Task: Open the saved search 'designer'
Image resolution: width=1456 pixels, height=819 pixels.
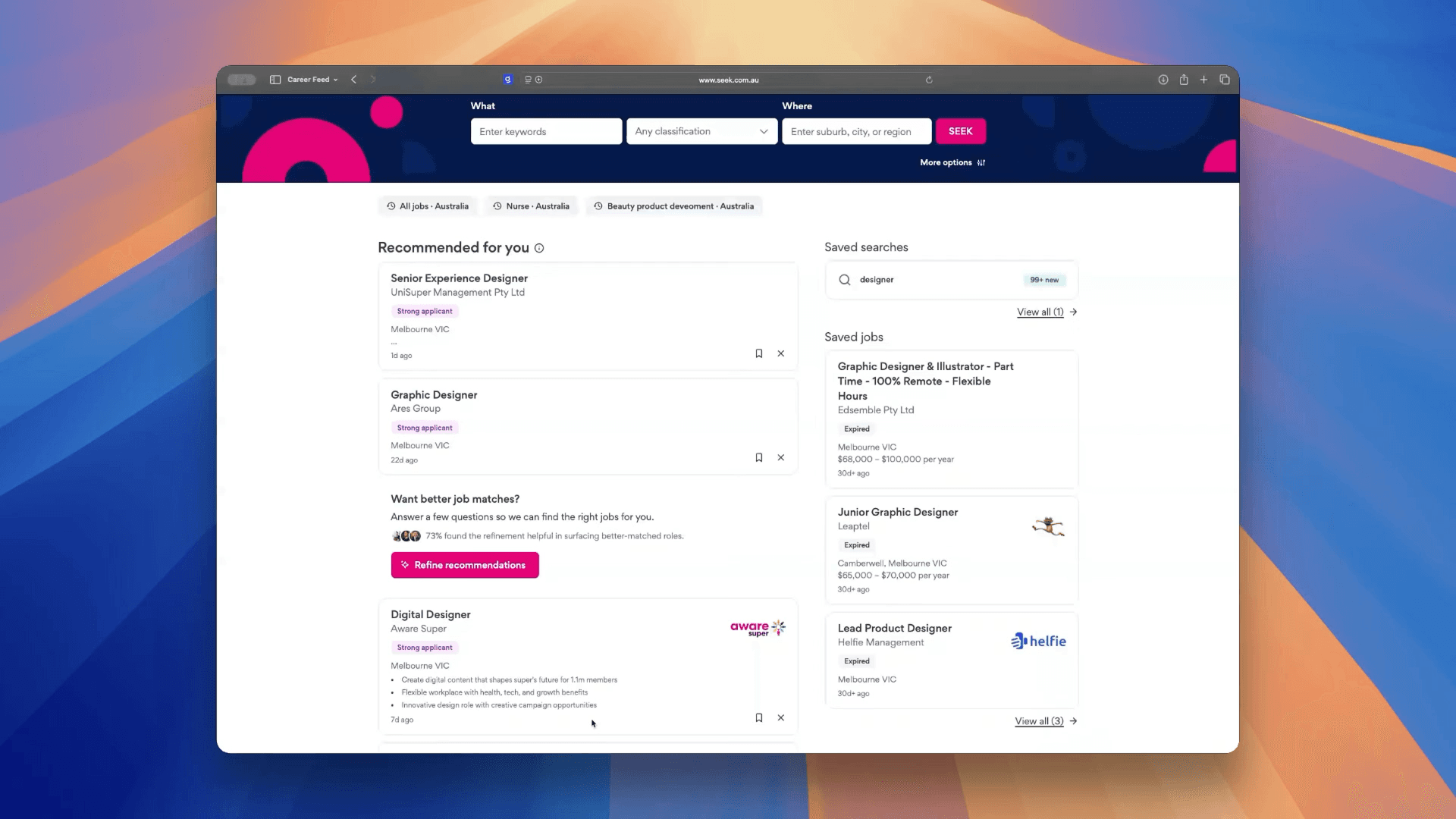Action: [x=951, y=280]
